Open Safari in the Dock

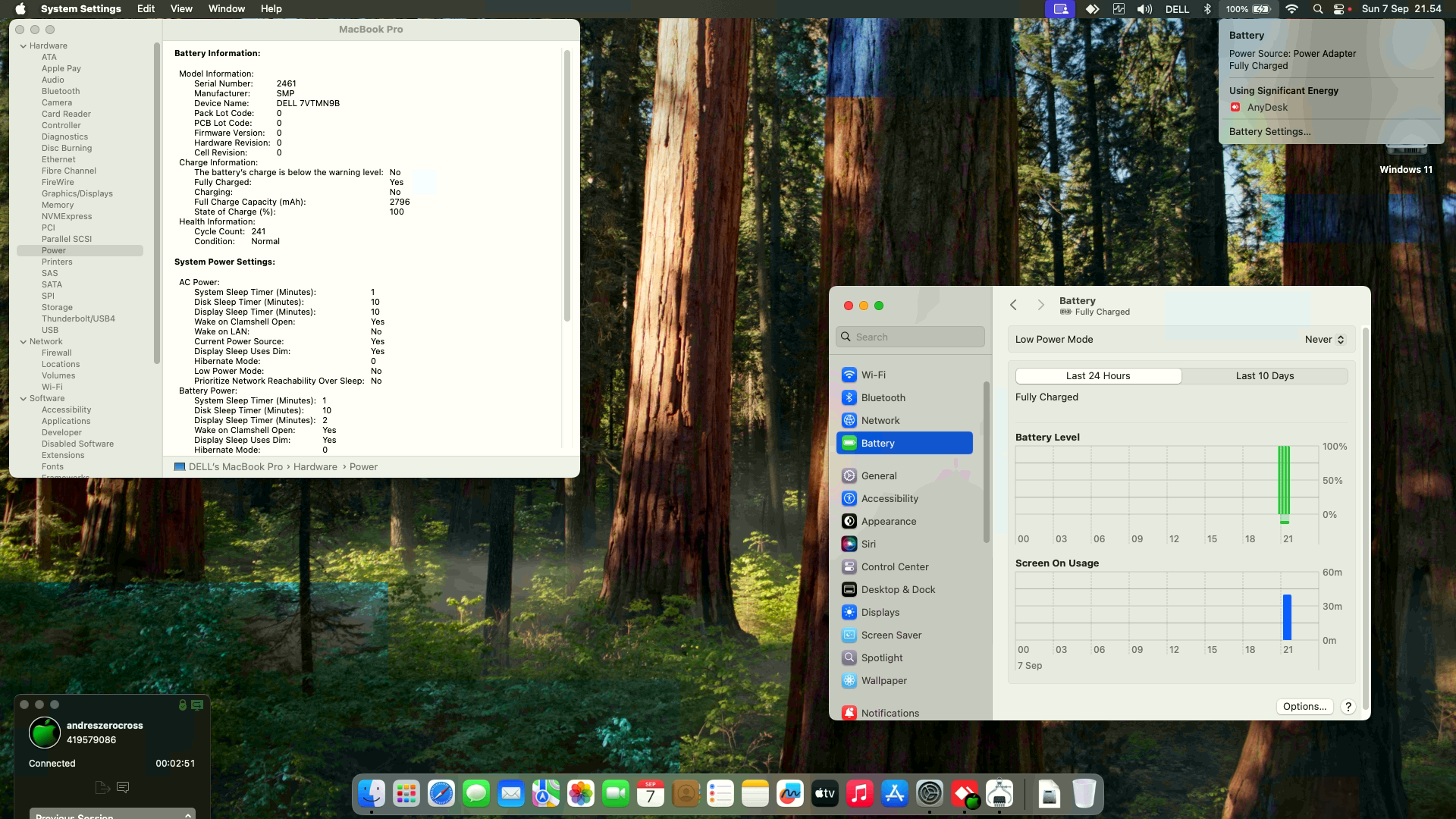[x=441, y=794]
